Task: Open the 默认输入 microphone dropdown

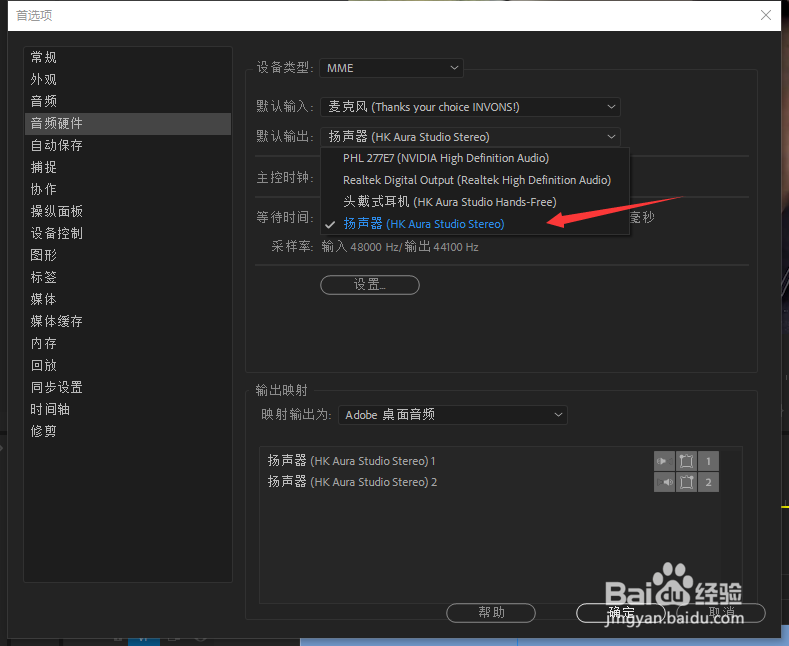Action: [x=470, y=107]
